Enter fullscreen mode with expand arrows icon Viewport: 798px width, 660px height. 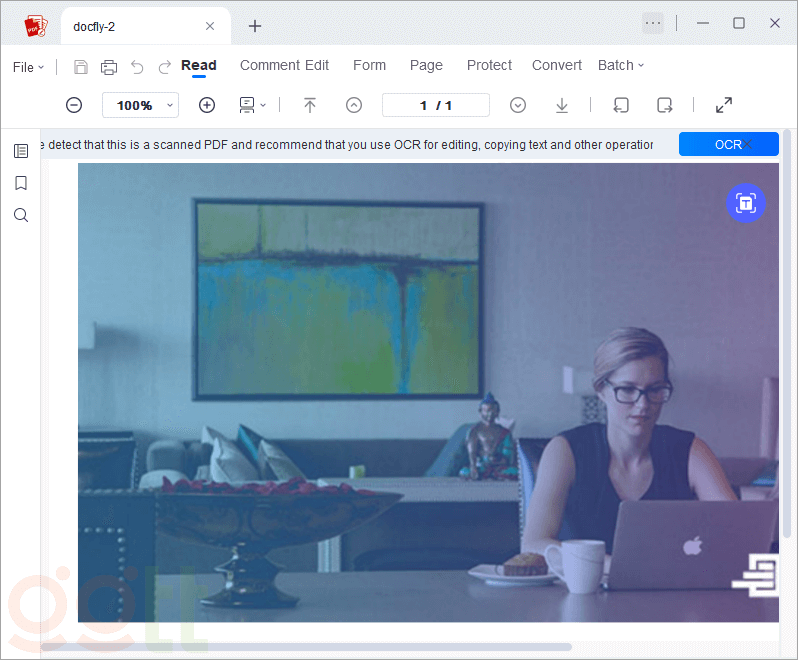(724, 105)
